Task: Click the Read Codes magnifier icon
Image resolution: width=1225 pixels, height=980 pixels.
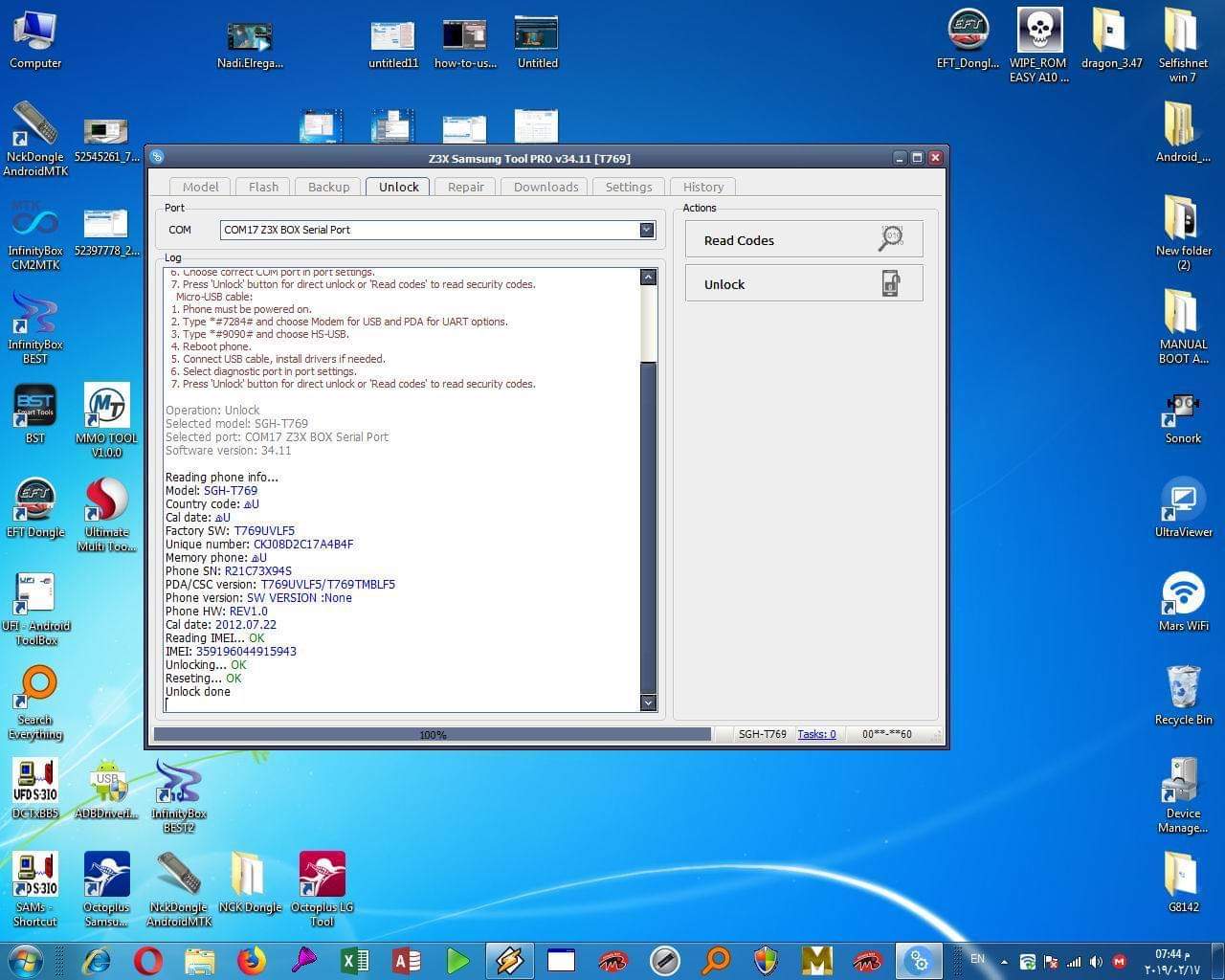Action: point(891,238)
